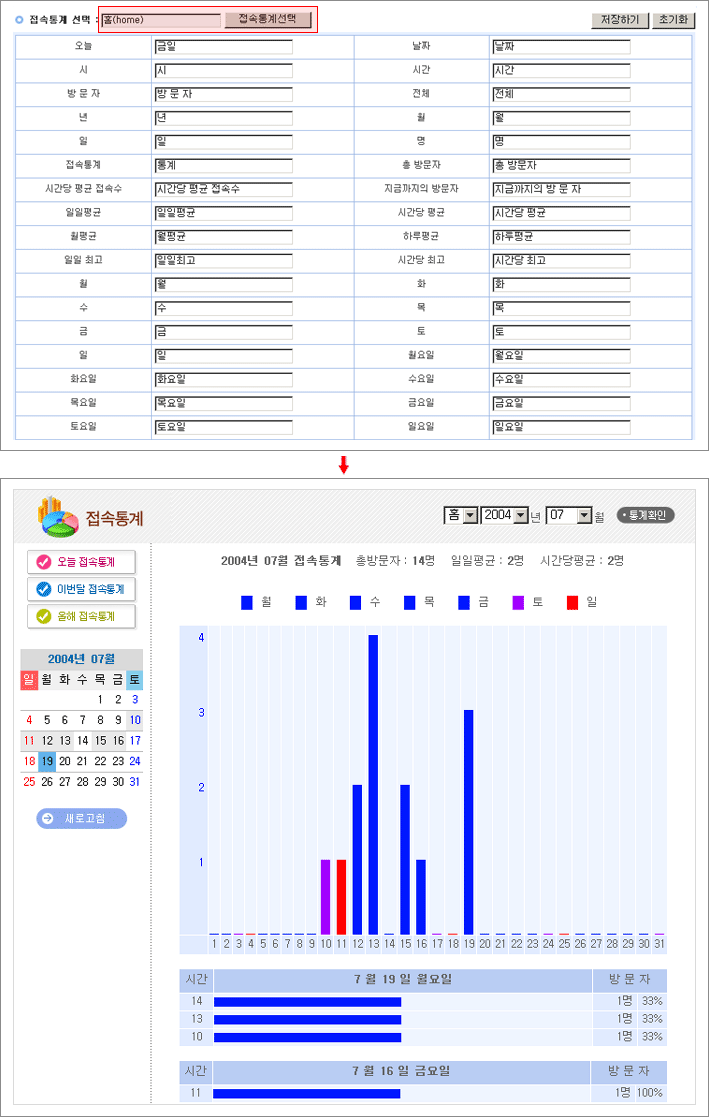Click the 총 방문자 text field
Screen dimensions: 709x1117
coord(561,165)
